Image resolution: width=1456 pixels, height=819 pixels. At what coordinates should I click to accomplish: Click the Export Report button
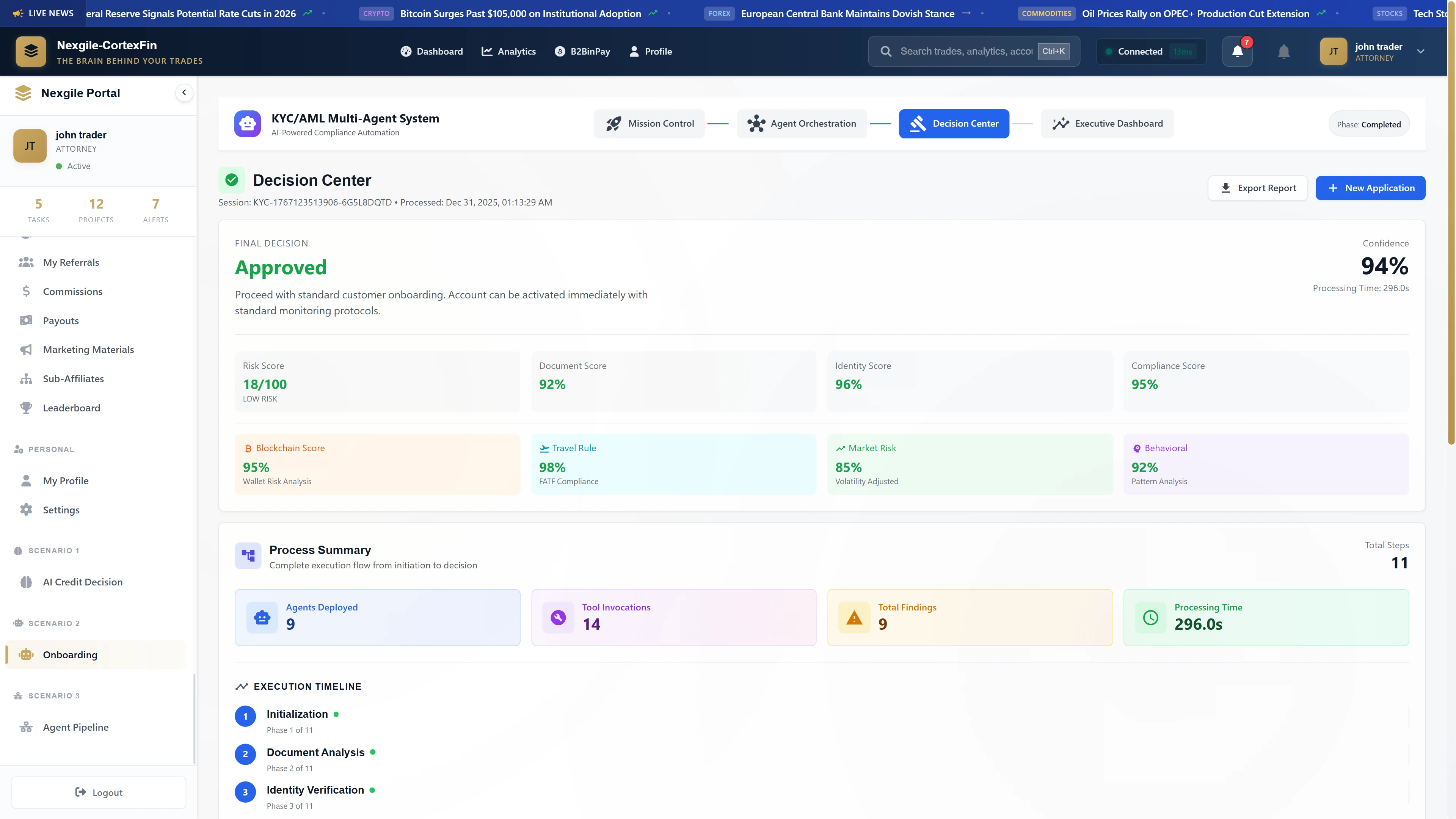pos(1258,188)
